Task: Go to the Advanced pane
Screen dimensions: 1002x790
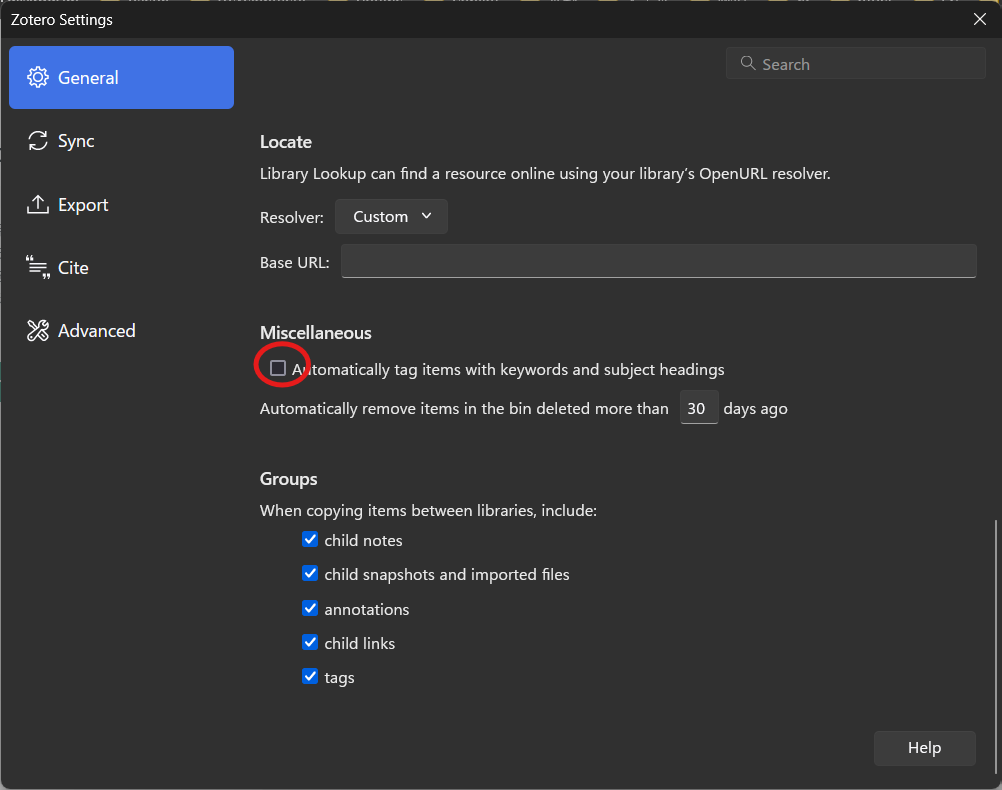Action: point(121,330)
